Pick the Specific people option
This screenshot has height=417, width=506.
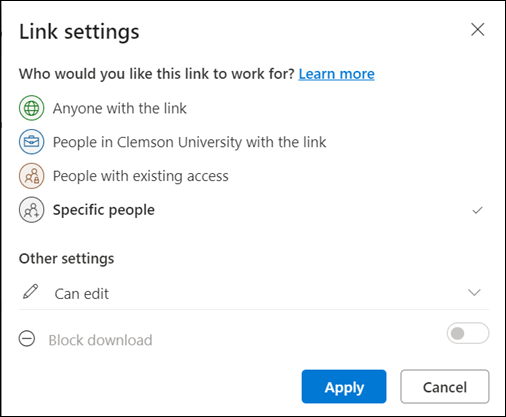click(252, 210)
